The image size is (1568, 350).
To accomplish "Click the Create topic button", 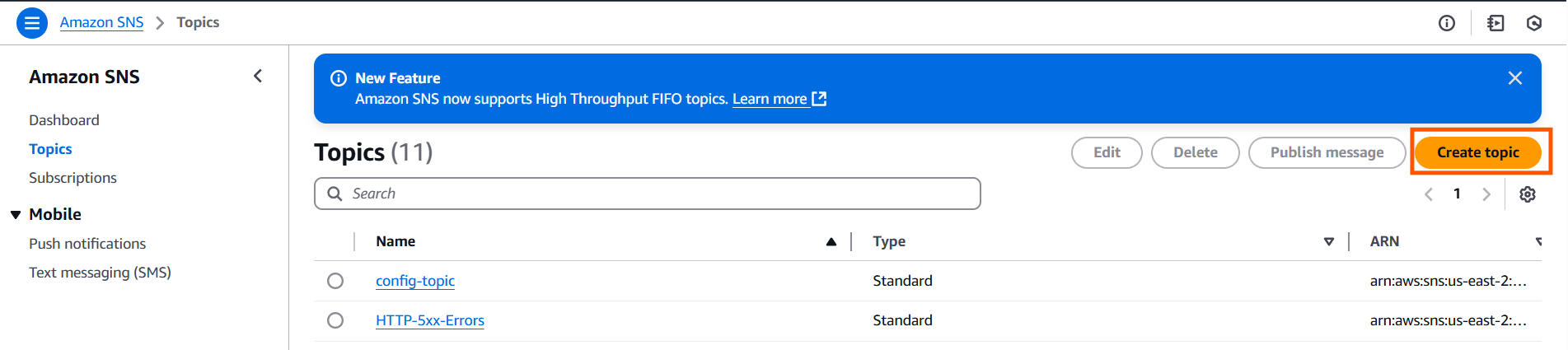I will (x=1478, y=152).
